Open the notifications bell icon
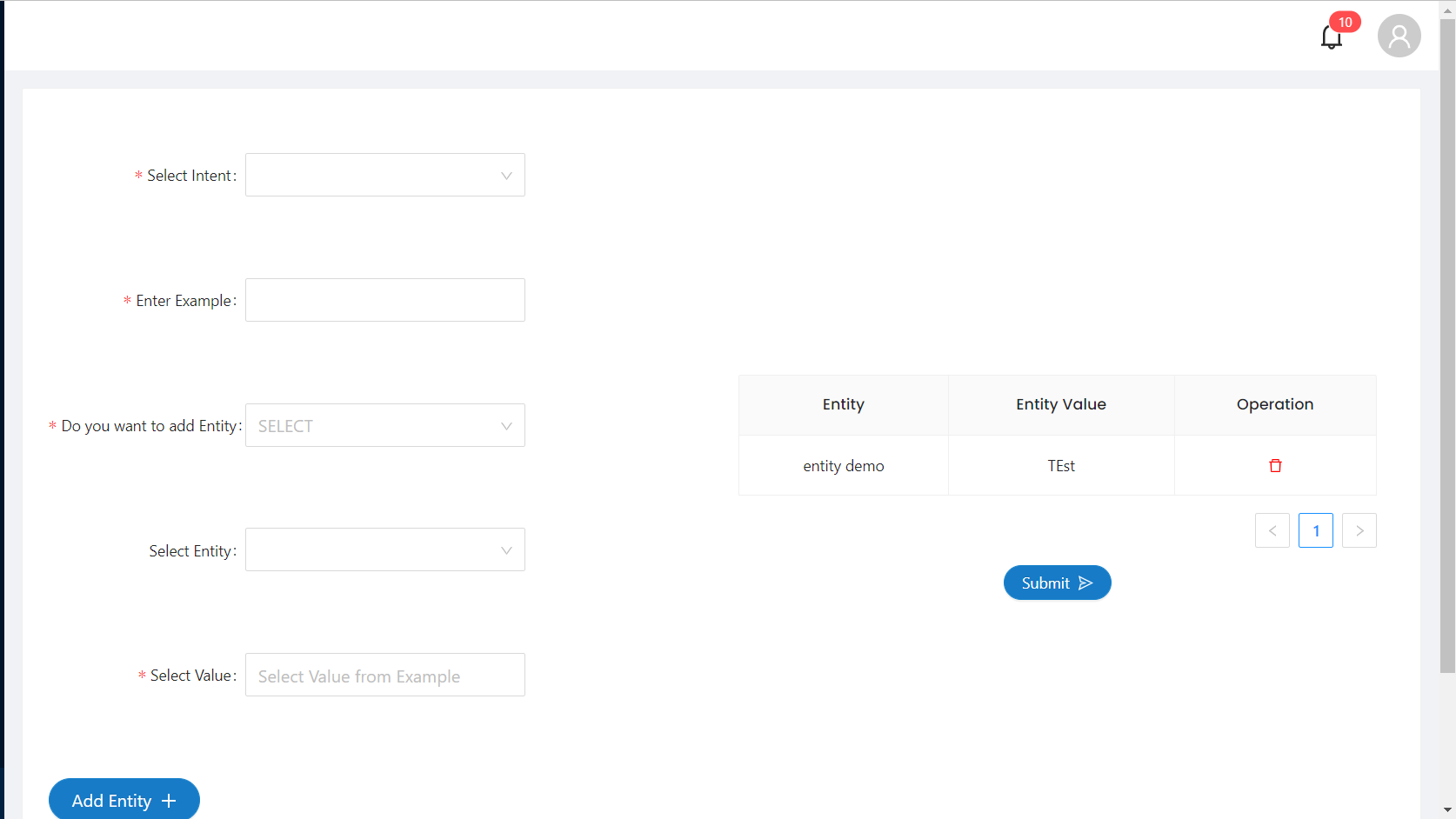Screen dimensions: 1456x819 point(1331,37)
